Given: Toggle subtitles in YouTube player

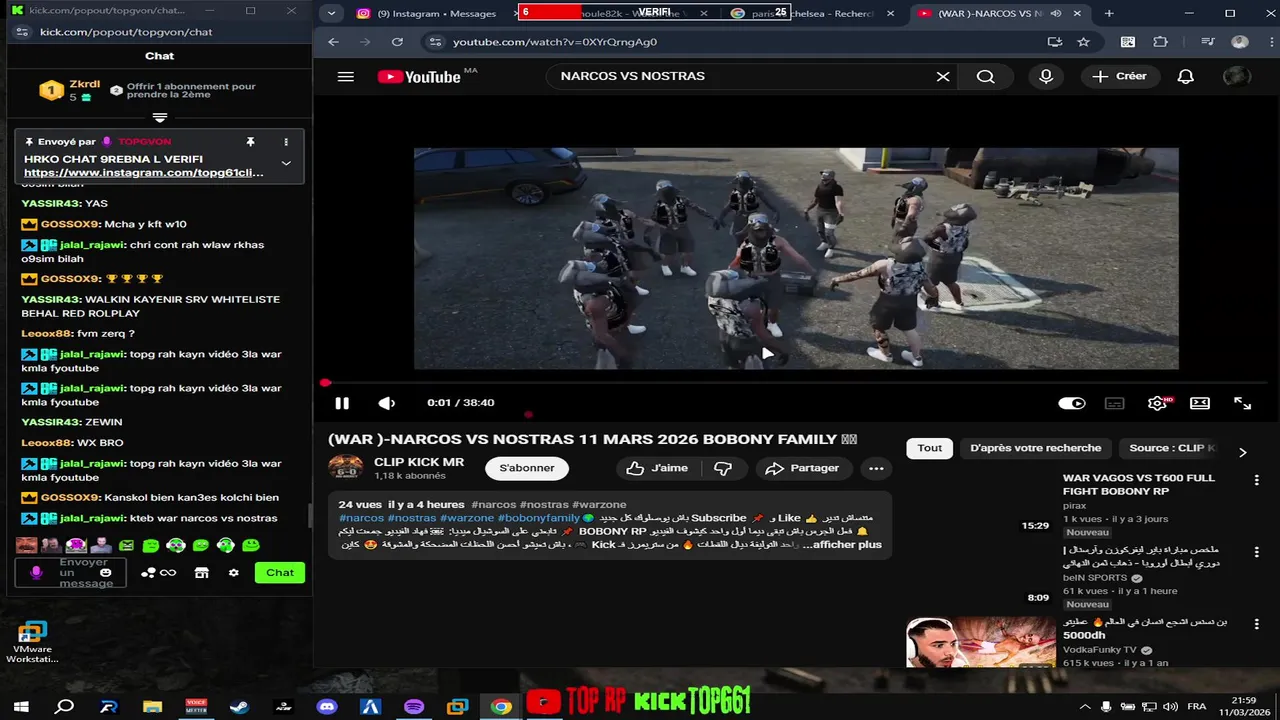Looking at the screenshot, I should [x=1114, y=403].
